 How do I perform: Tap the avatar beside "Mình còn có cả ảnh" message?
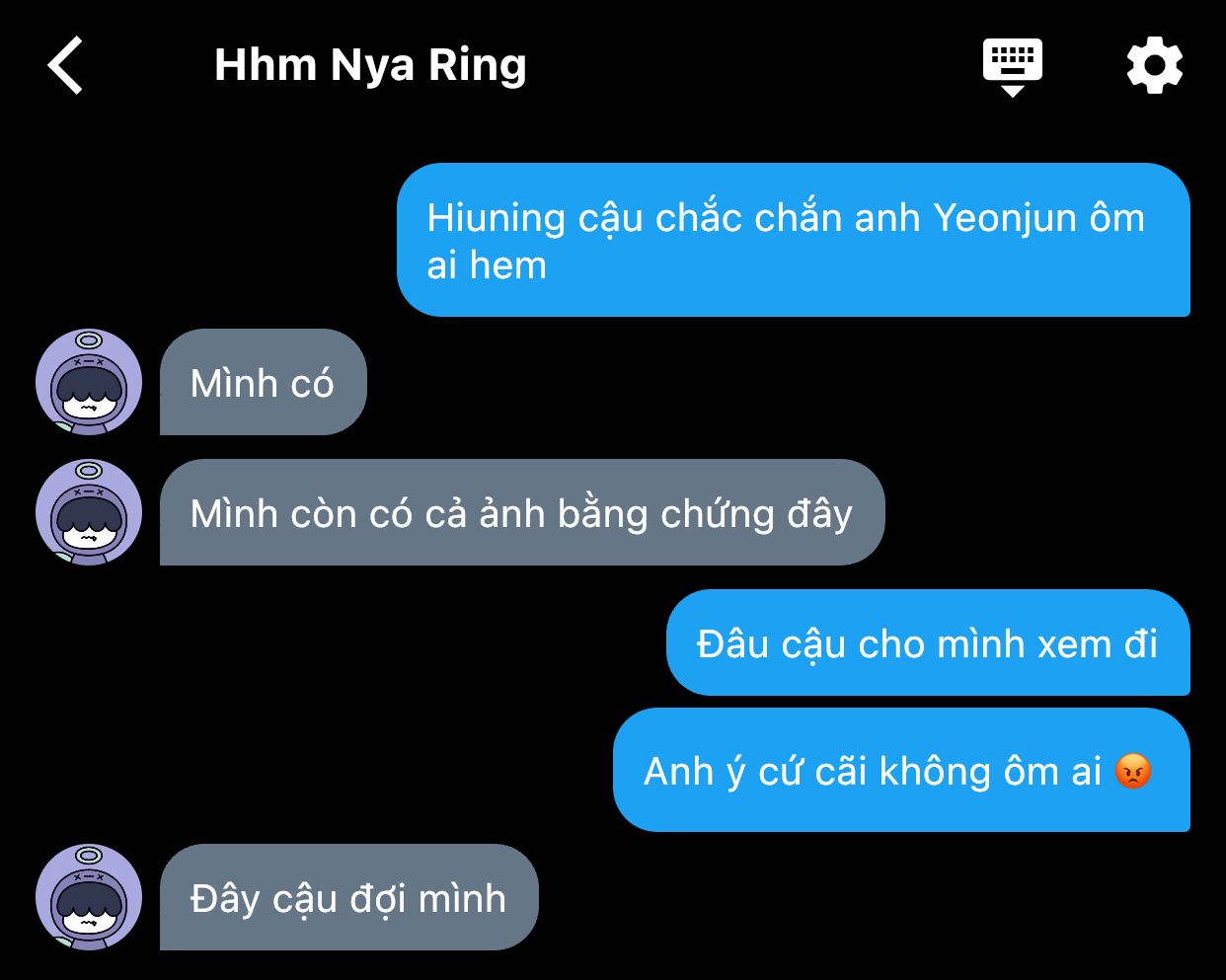click(89, 512)
